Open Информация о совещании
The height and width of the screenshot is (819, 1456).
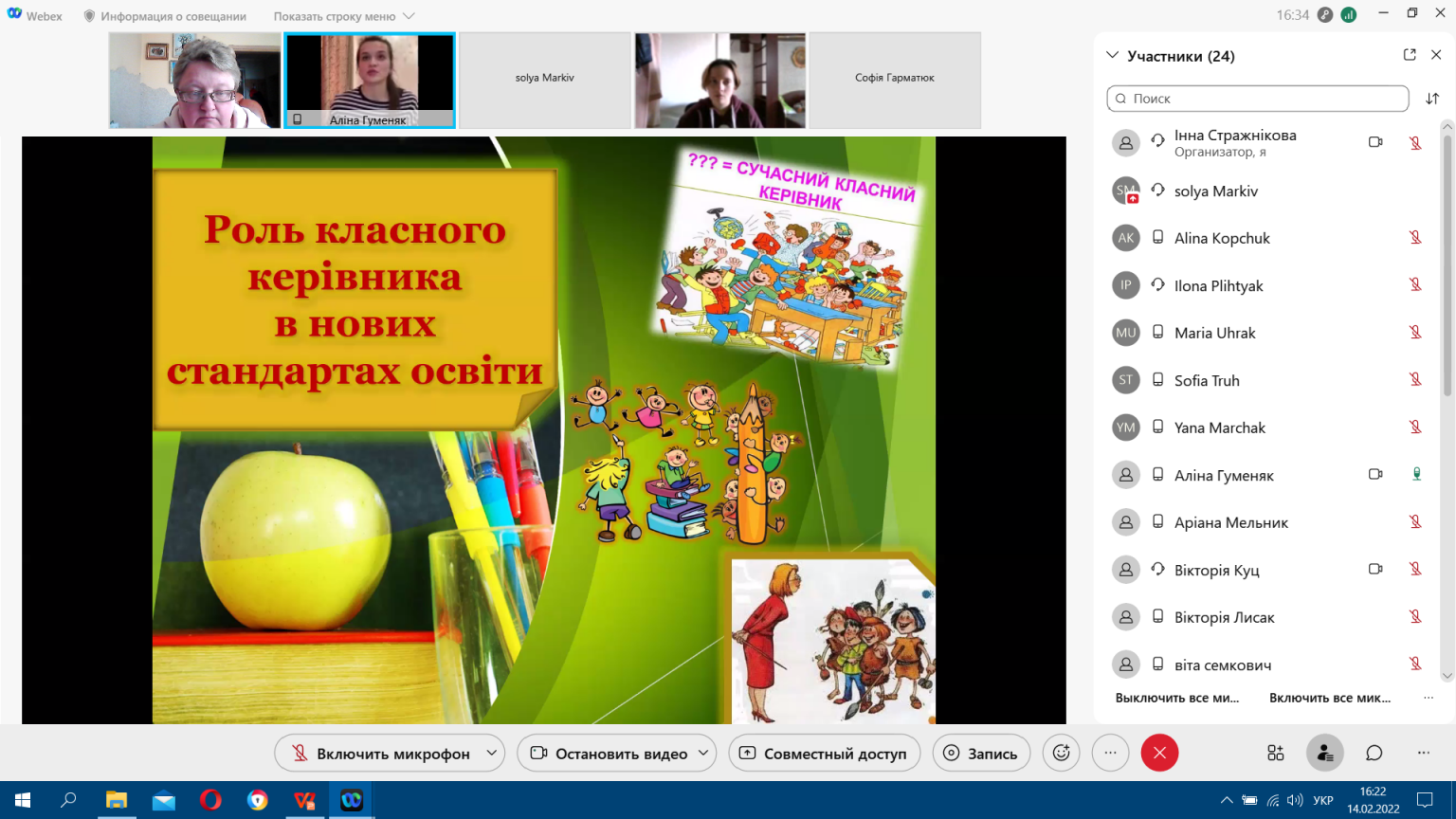click(165, 16)
